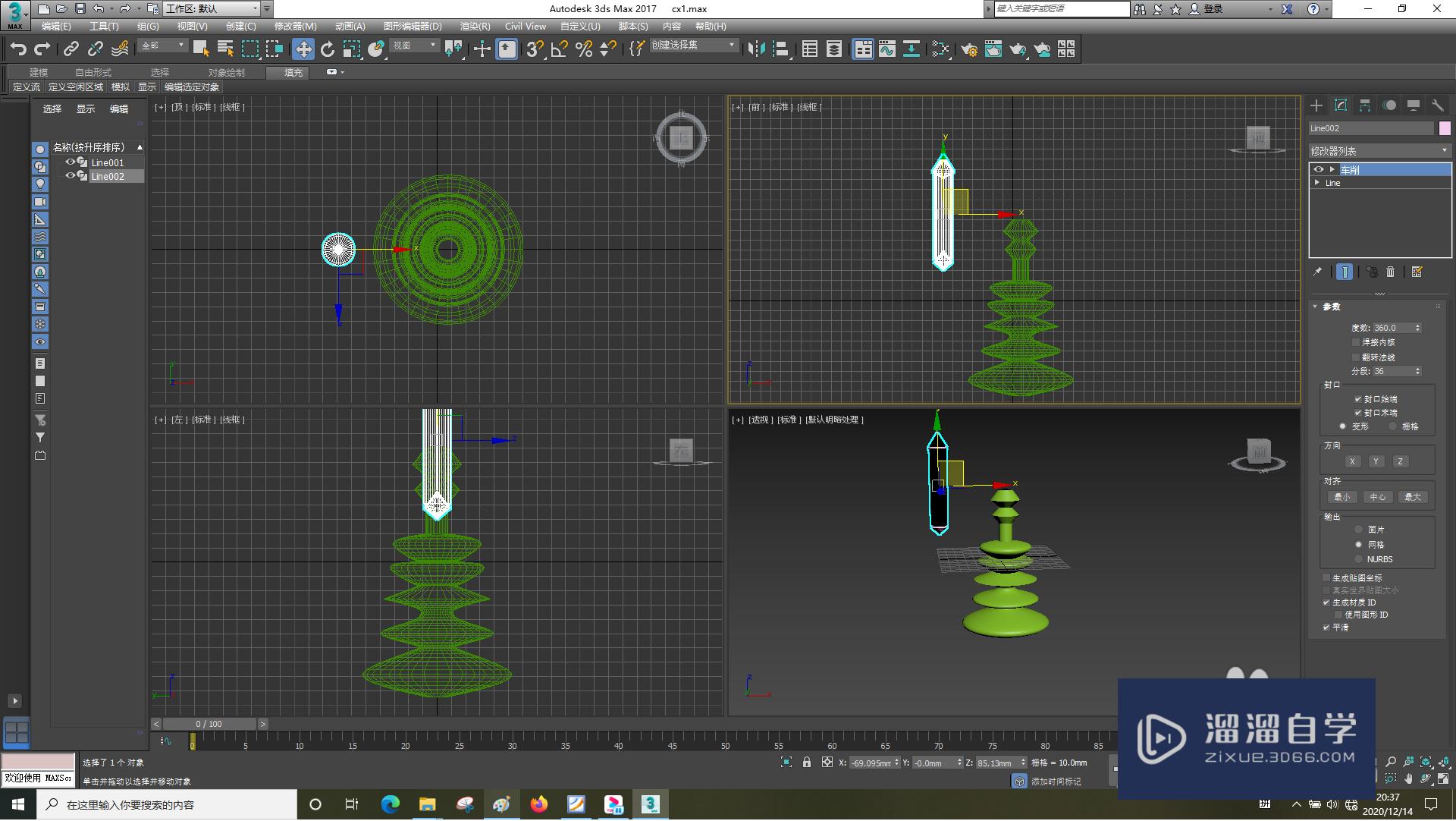
Task: Open 修改器(M) menu
Action: [295, 27]
